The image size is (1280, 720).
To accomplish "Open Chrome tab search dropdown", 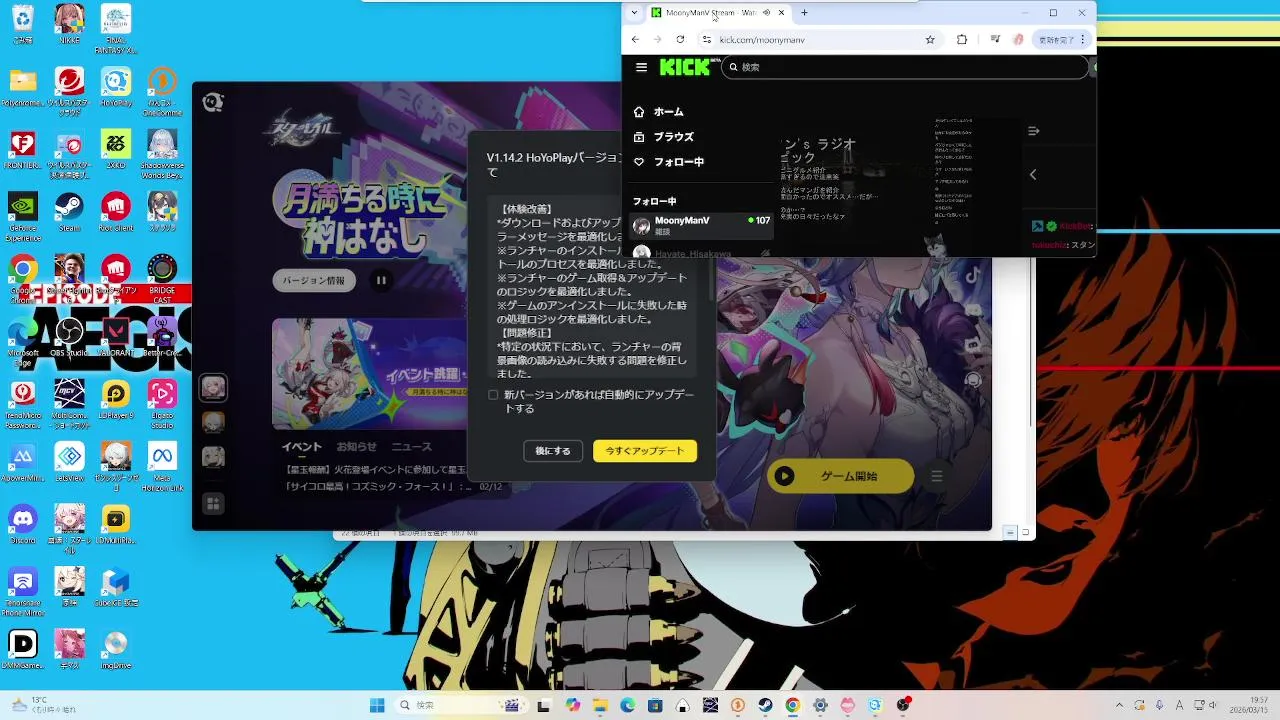I will (634, 13).
